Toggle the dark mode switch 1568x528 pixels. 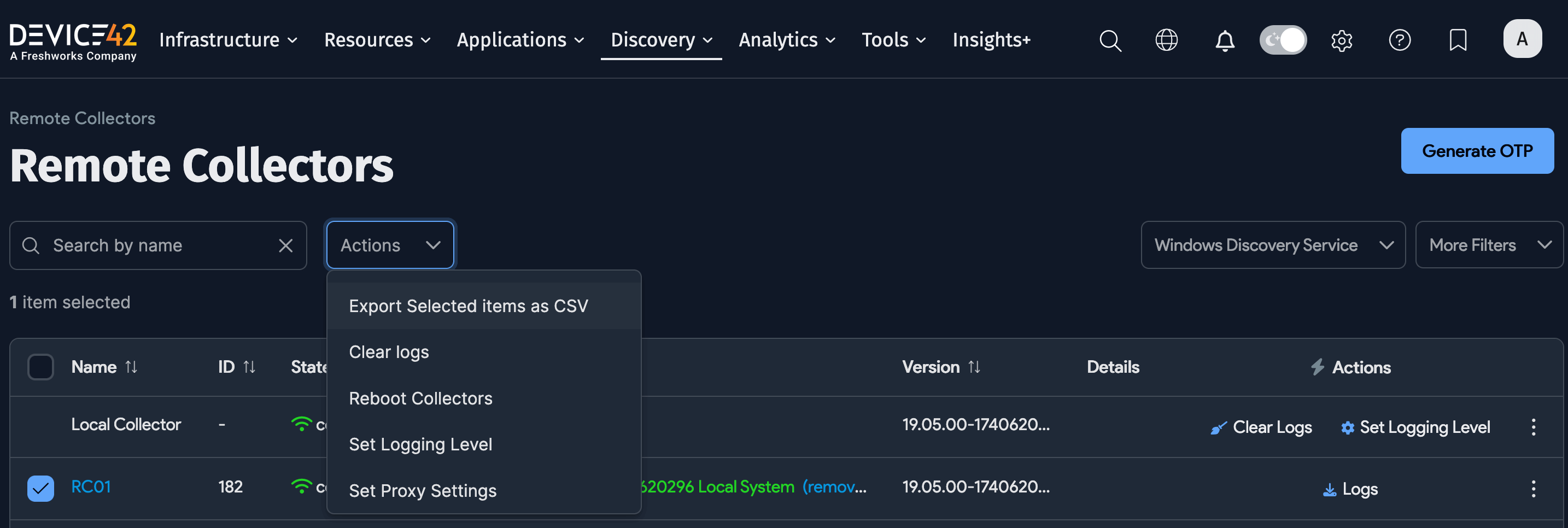(1283, 39)
